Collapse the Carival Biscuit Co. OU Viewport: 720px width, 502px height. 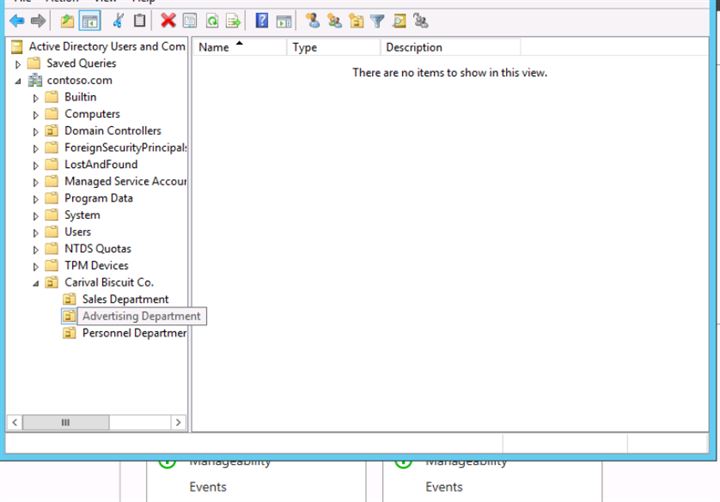[37, 283]
